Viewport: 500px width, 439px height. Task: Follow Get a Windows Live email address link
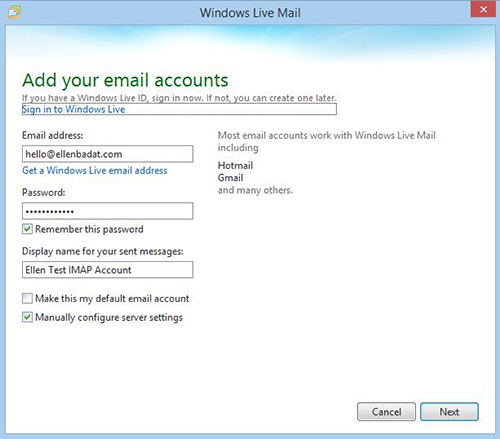95,170
